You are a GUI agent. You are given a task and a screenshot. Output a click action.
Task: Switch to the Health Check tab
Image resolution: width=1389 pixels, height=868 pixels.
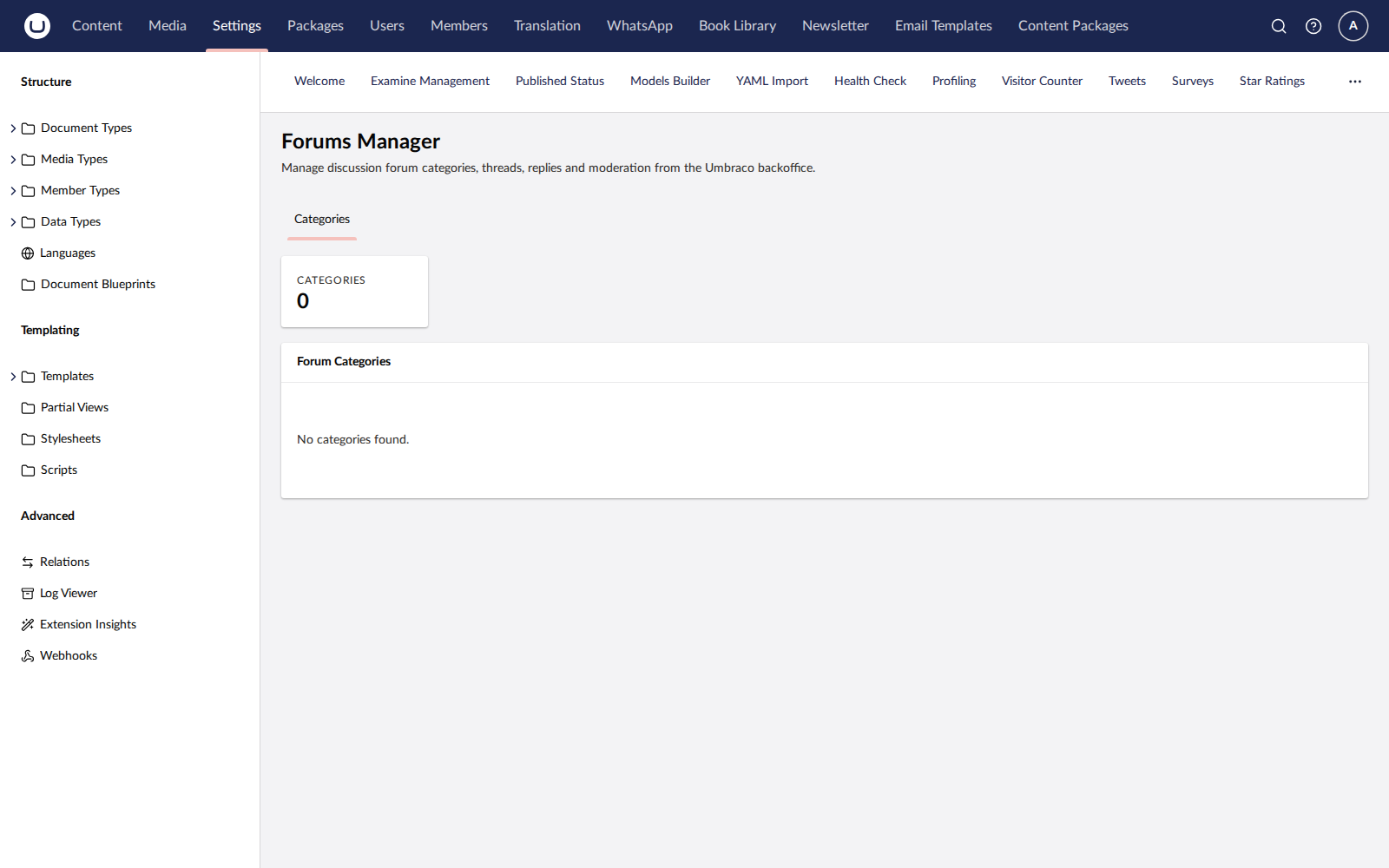[x=870, y=82]
